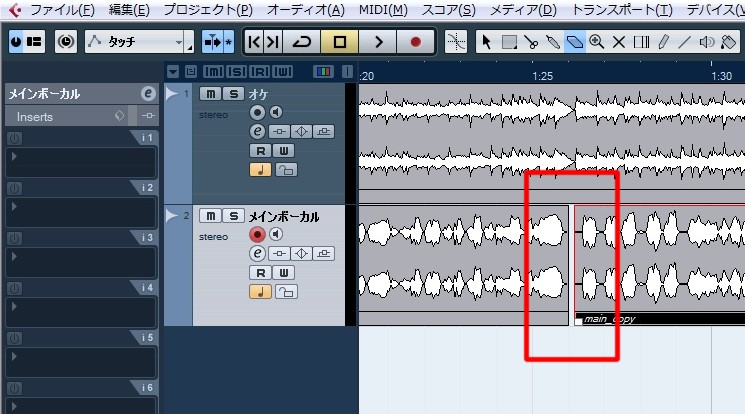Viewport: 745px width, 414px height.
Task: Disable record enable on メインボーカル track
Action: 257,234
